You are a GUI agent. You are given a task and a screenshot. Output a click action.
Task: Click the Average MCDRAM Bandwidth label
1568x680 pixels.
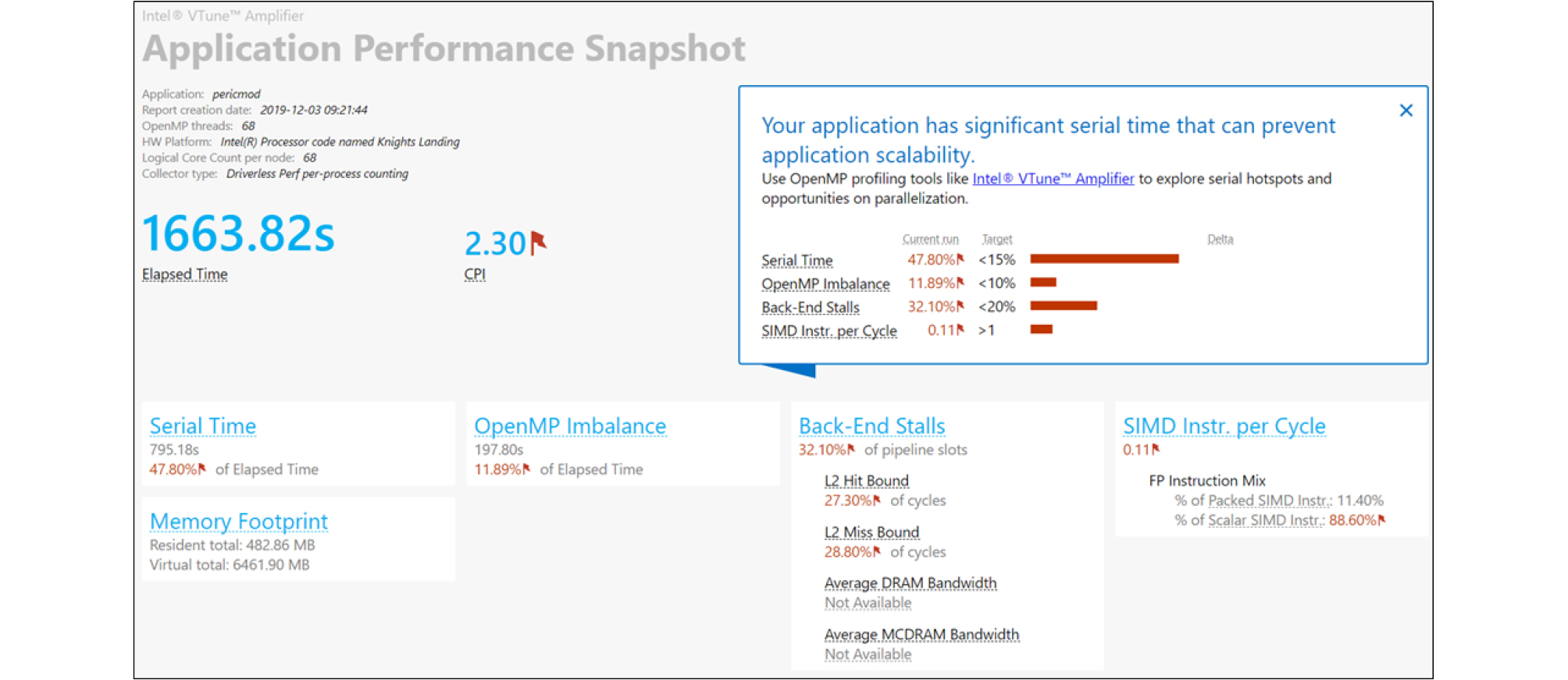click(x=921, y=635)
